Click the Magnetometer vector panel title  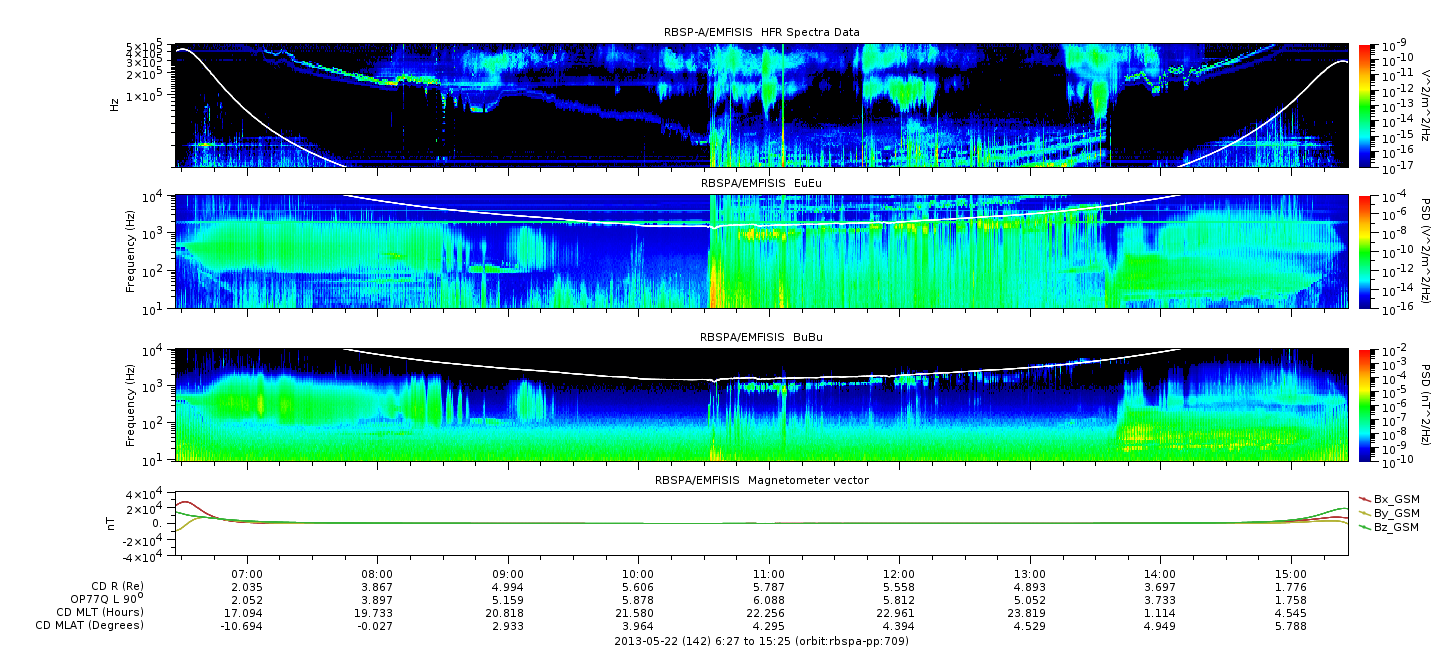tap(761, 480)
